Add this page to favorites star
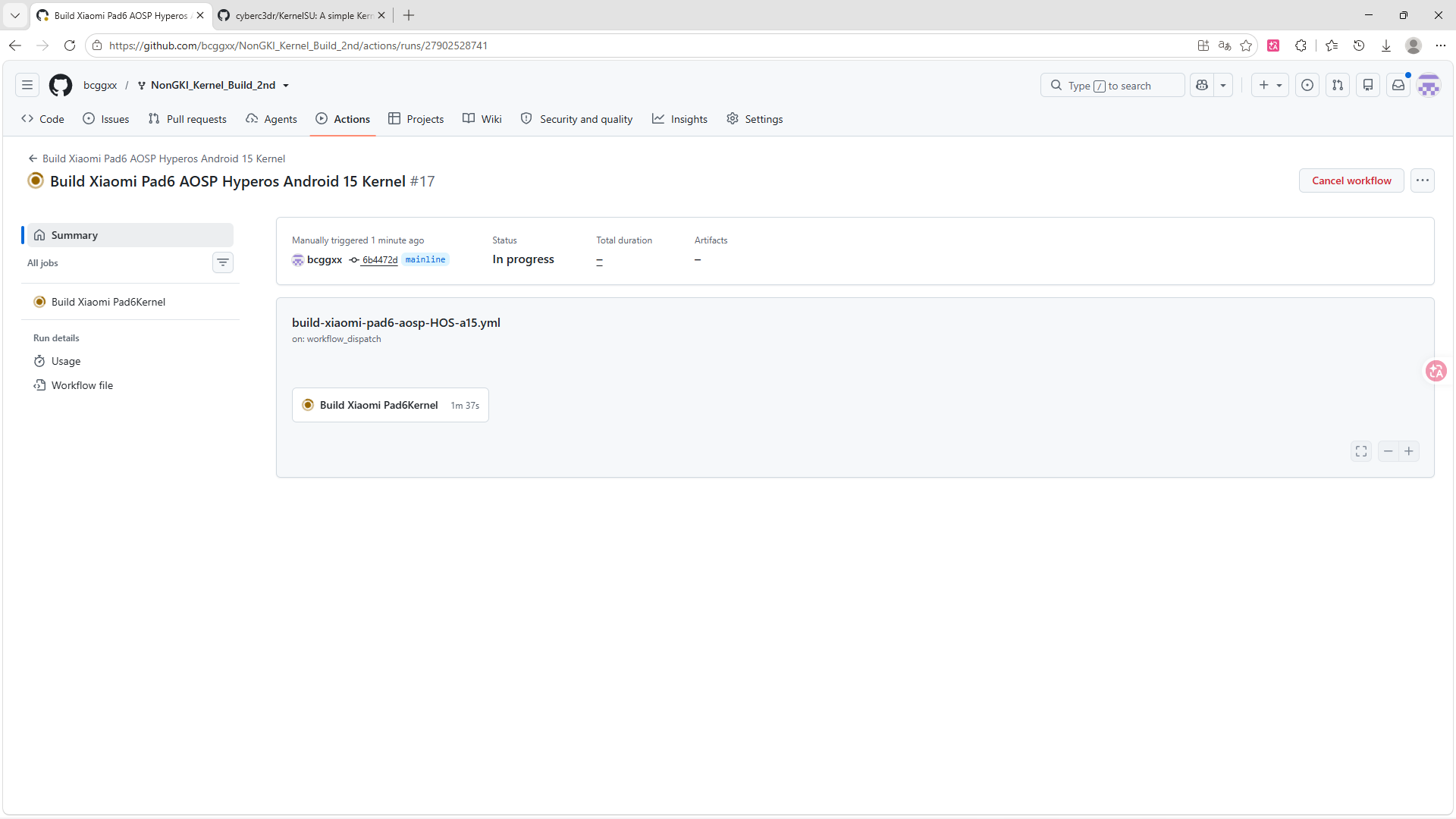 1246,45
